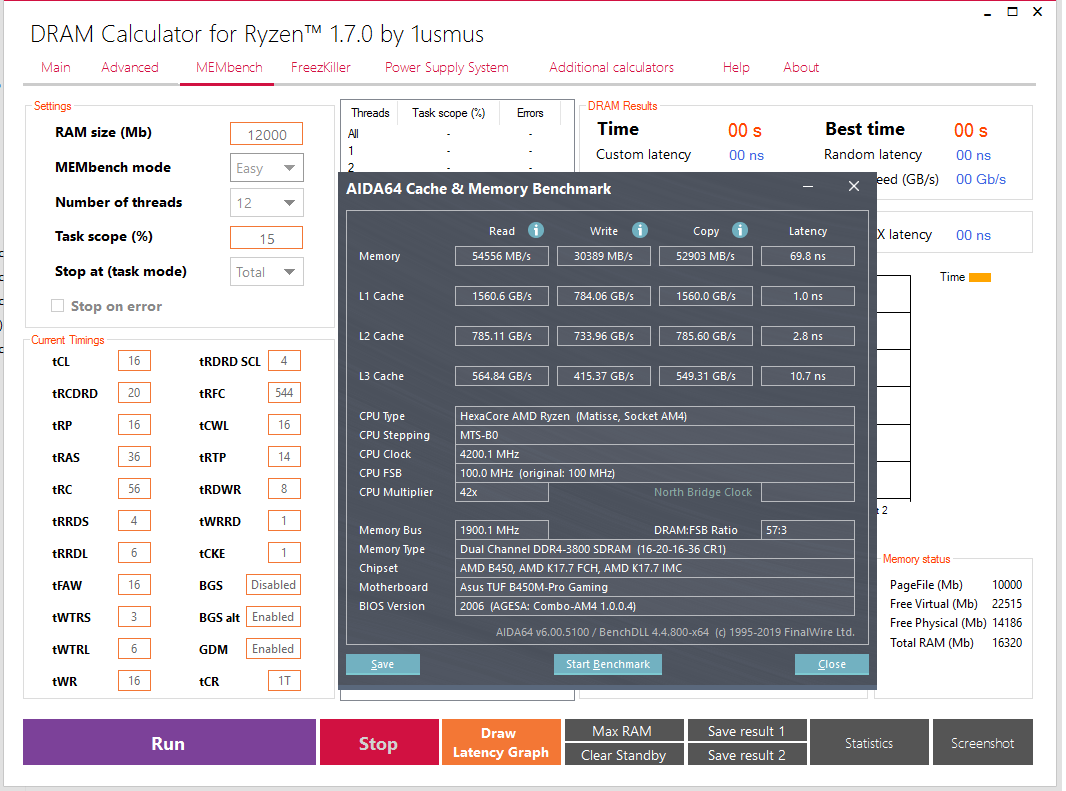Close the AIDA64 dialog with X

(x=854, y=186)
